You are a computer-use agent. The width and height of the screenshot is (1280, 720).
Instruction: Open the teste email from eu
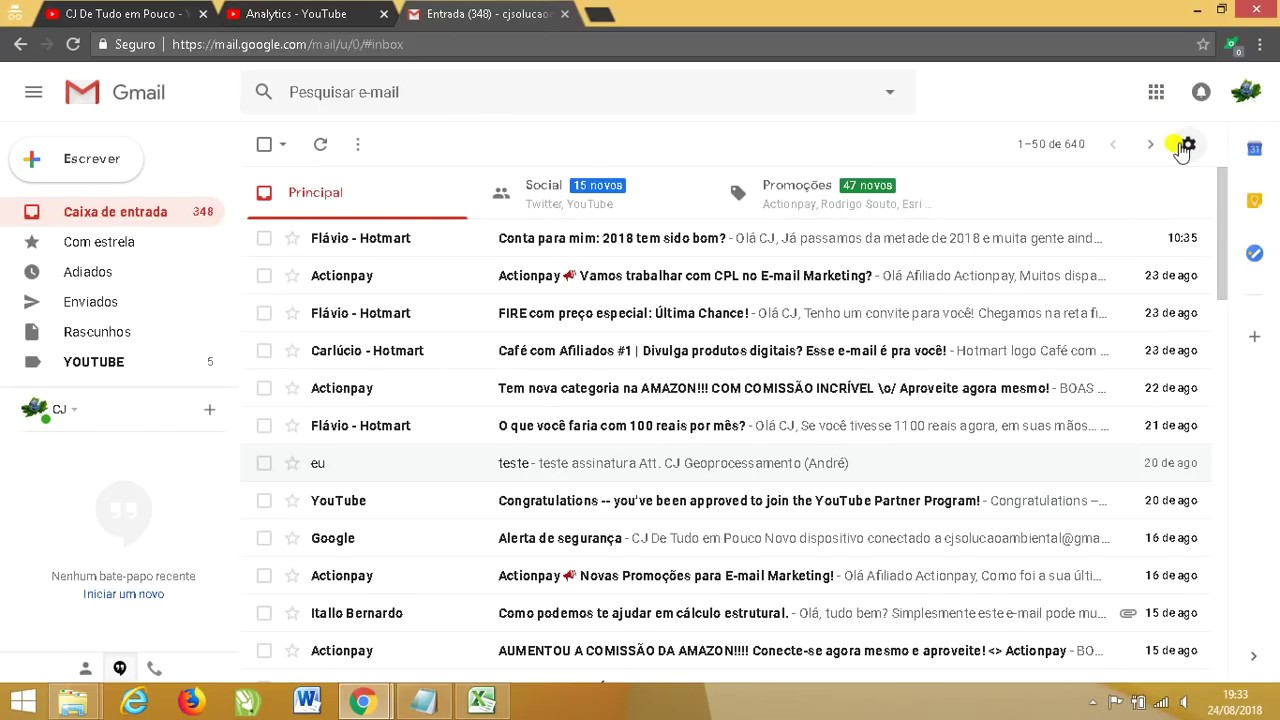(x=726, y=463)
